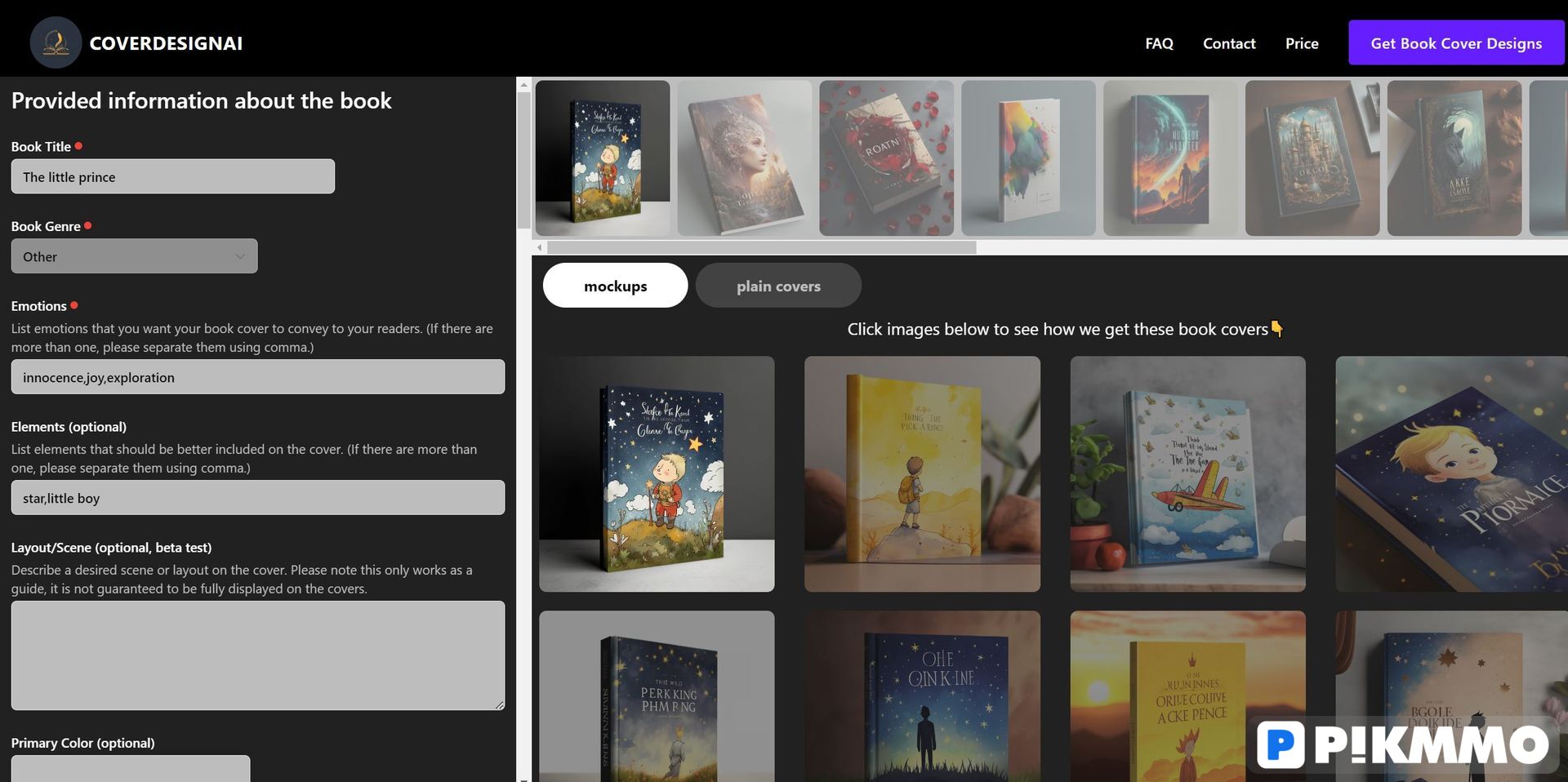Select the teal planet sunset cover thumbnail

1171,158
